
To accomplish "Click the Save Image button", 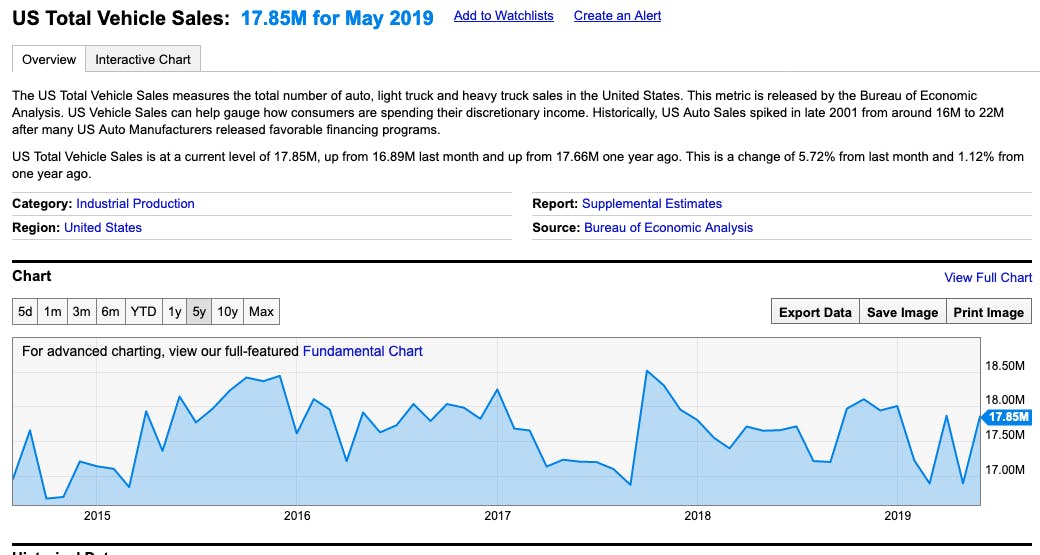I will pyautogui.click(x=902, y=313).
